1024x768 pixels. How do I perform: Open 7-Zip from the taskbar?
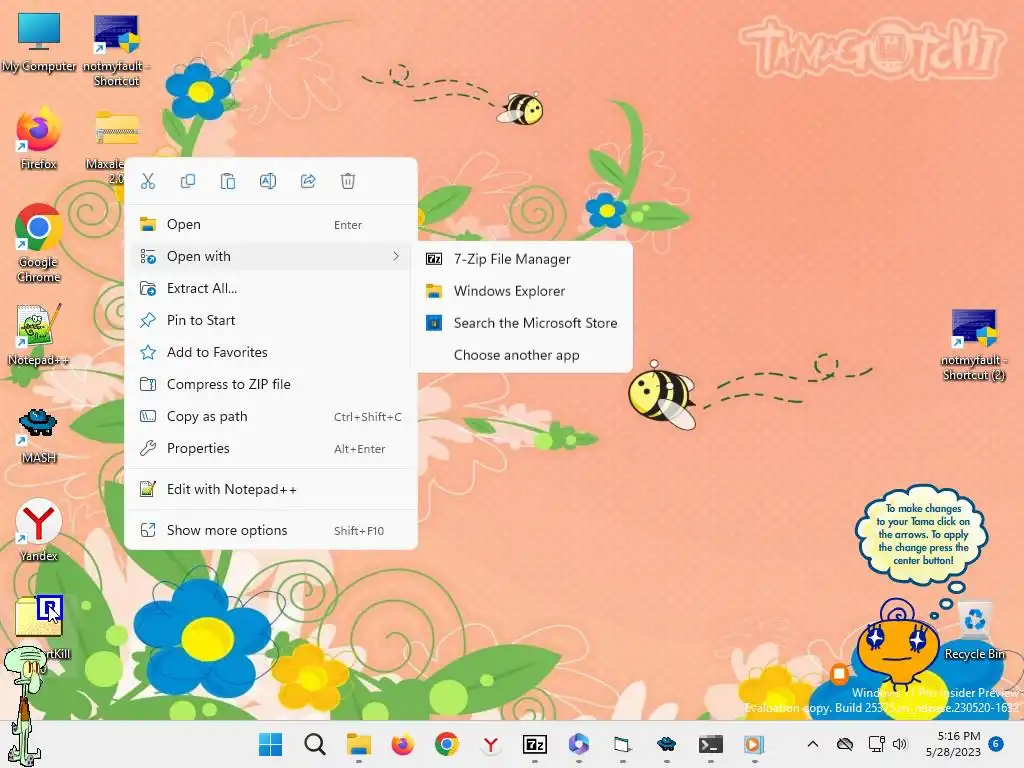(534, 744)
